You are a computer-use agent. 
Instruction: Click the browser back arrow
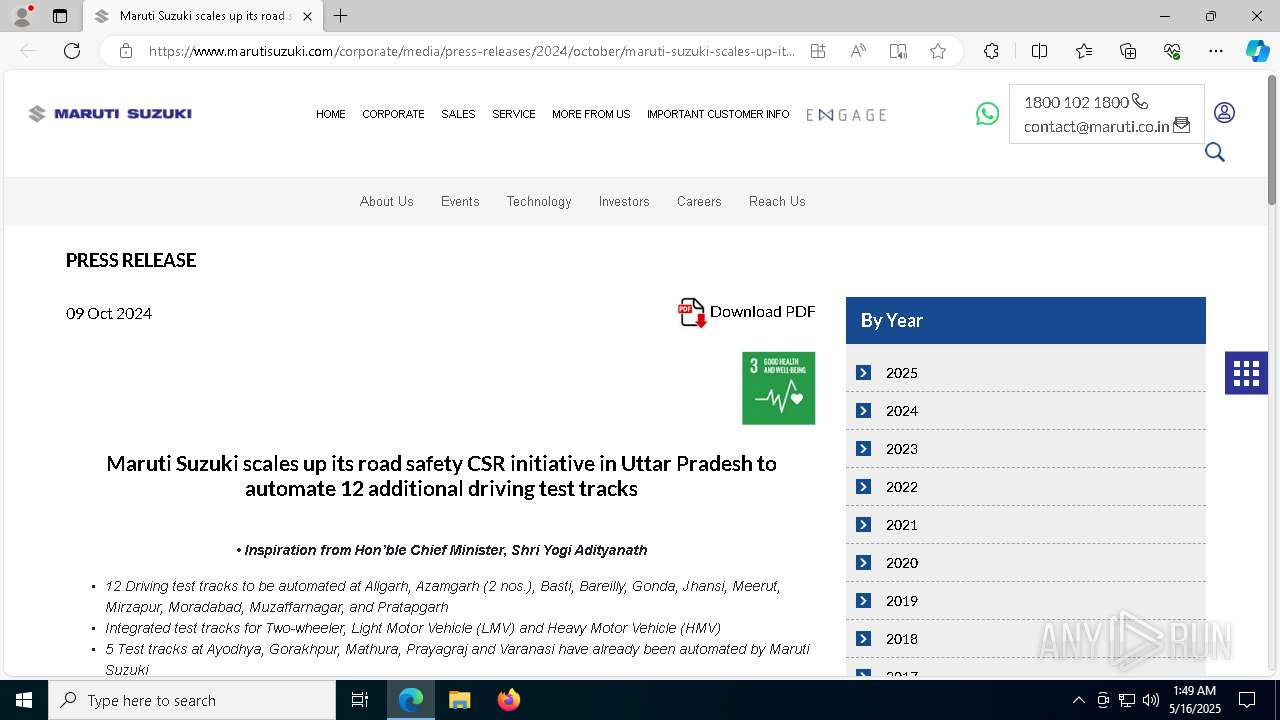[x=28, y=51]
